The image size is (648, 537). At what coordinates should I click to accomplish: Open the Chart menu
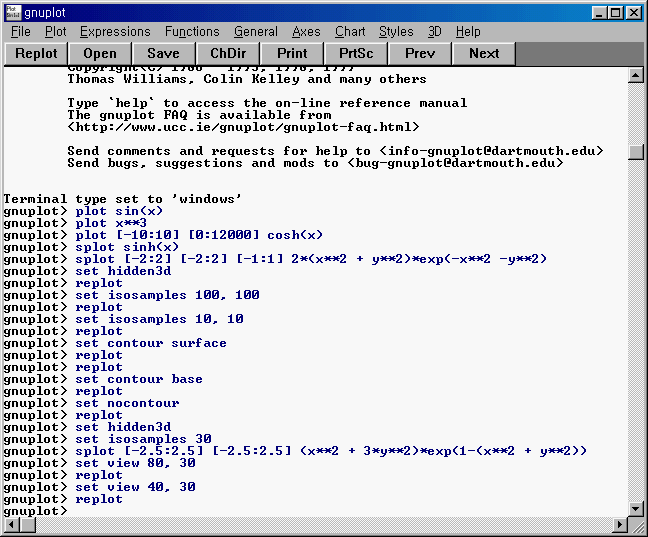pyautogui.click(x=350, y=32)
